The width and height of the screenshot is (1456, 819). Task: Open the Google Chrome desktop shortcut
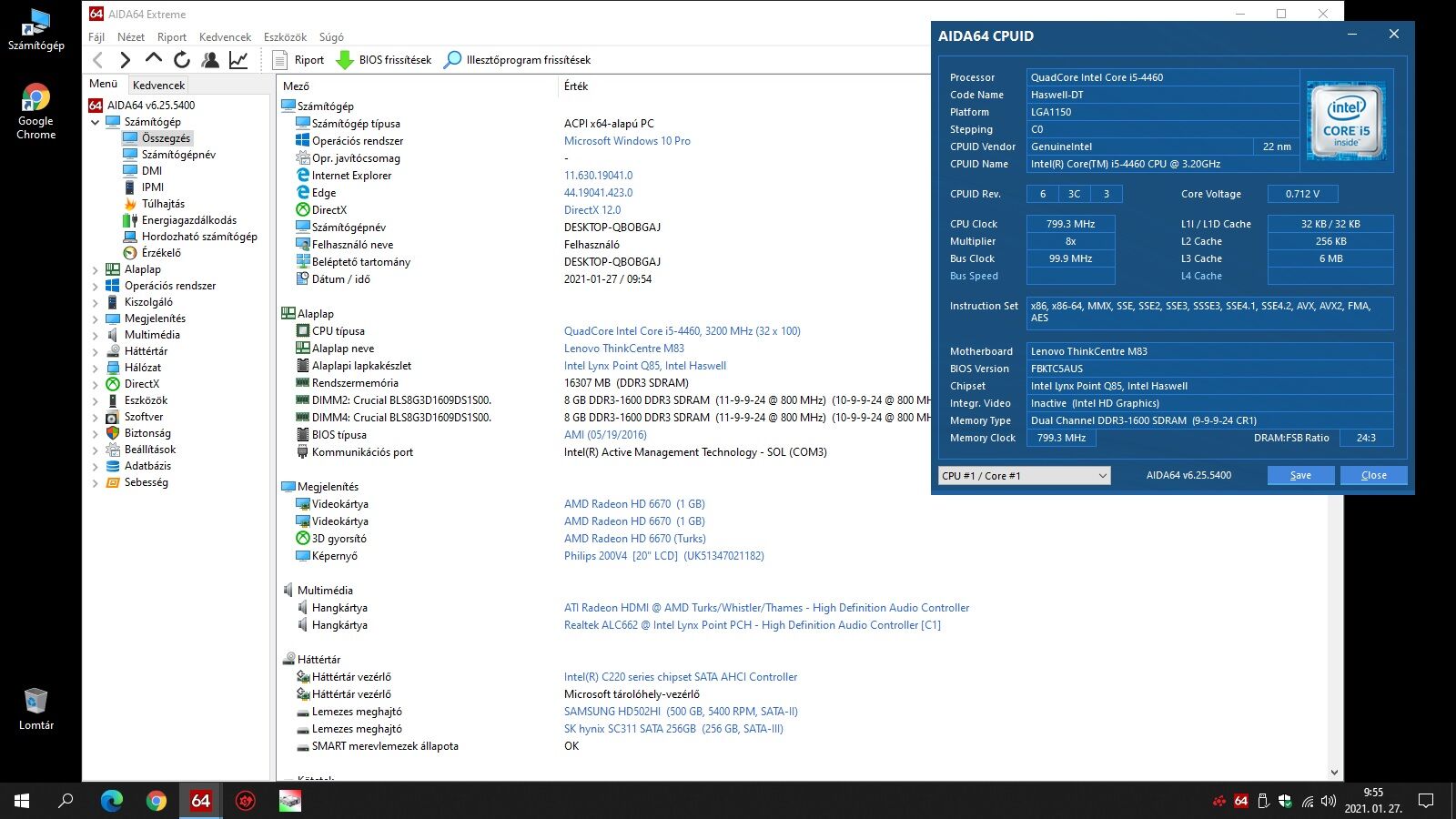36,112
